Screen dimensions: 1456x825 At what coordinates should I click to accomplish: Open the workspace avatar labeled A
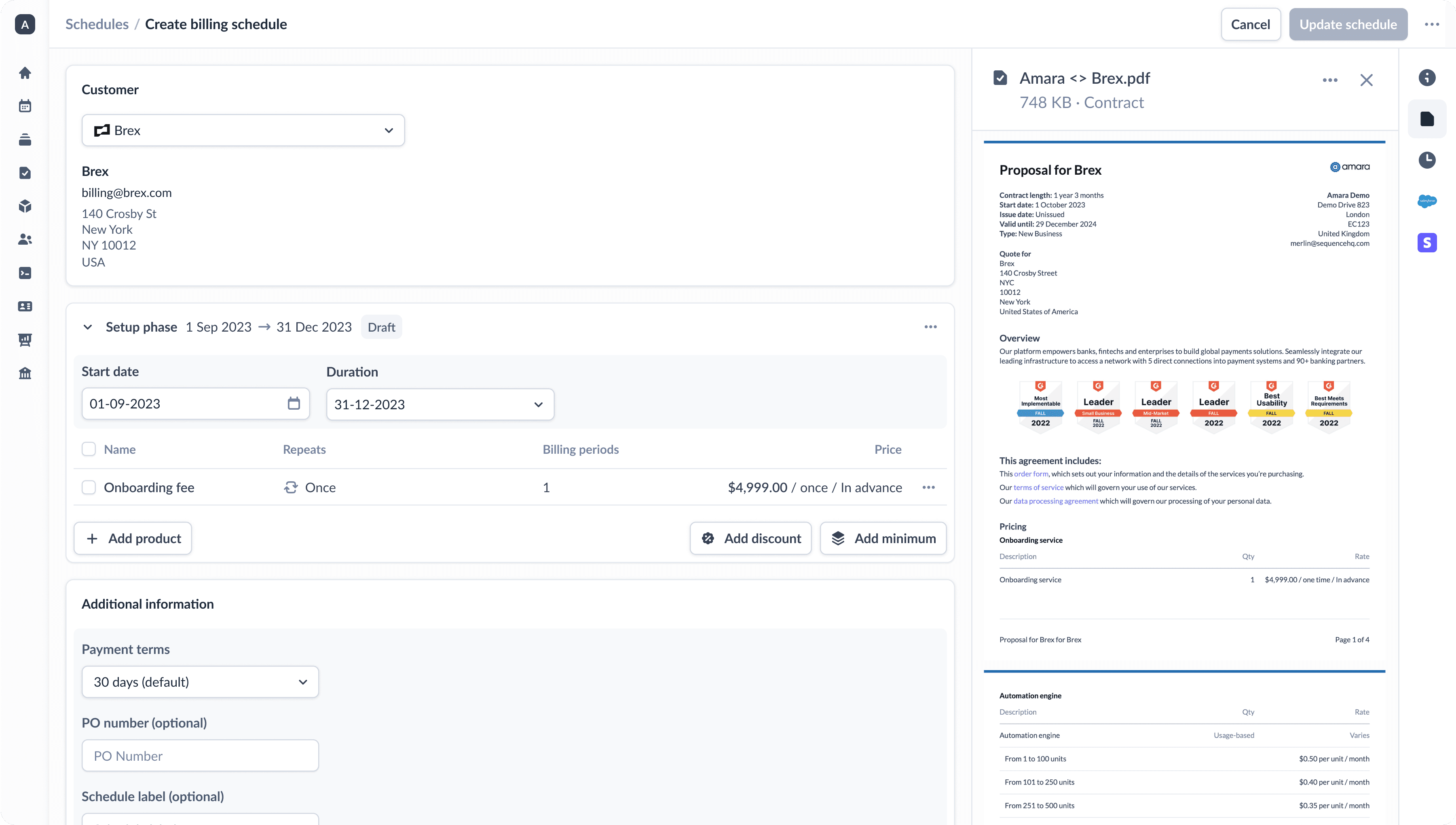[x=24, y=24]
